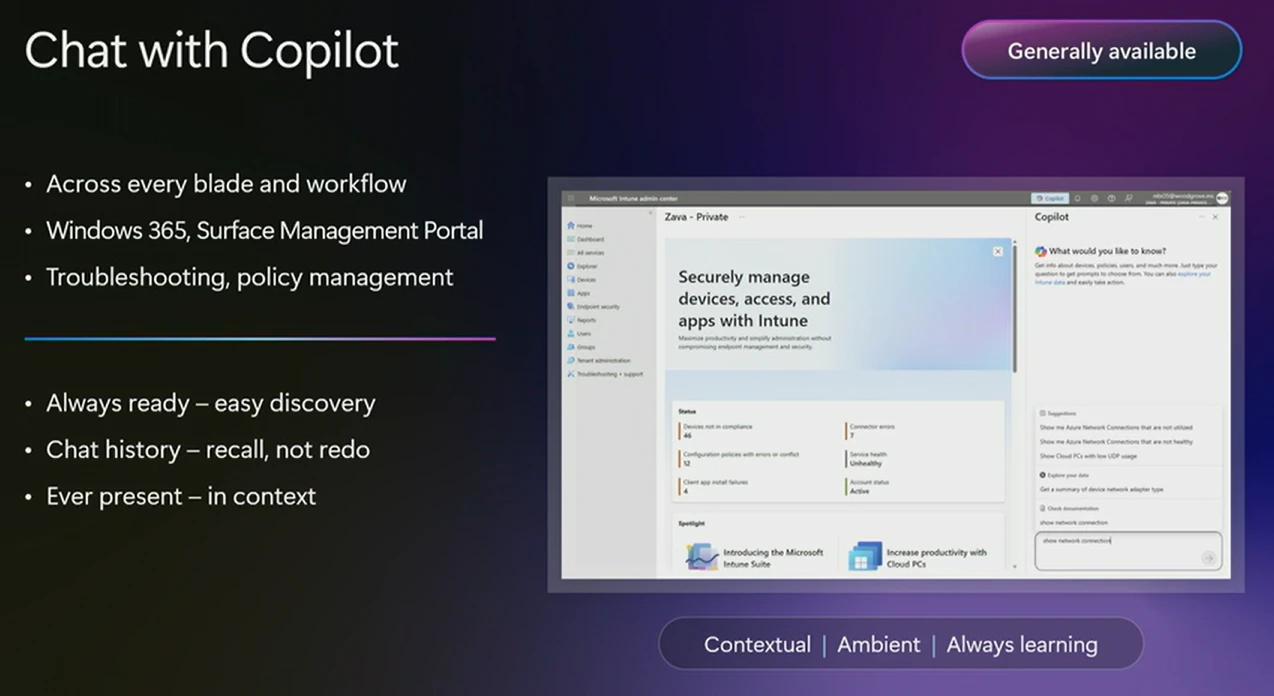Image resolution: width=1274 pixels, height=696 pixels.
Task: Click Connector errors status
Action: [871, 431]
